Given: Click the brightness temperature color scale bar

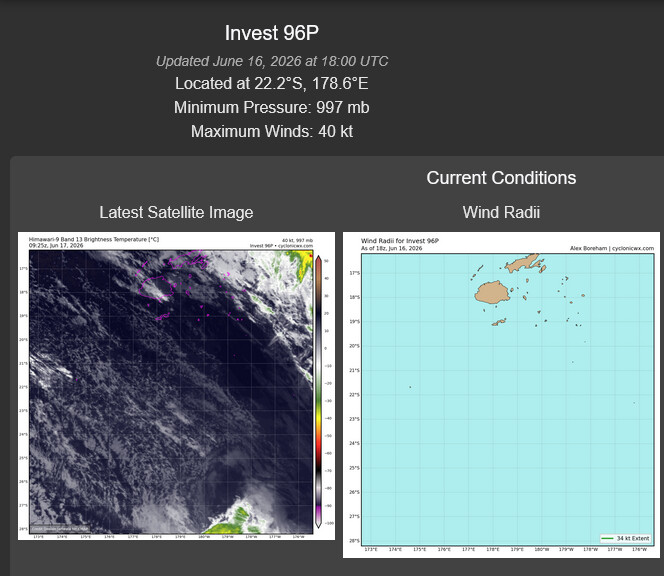Looking at the screenshot, I should [318, 392].
